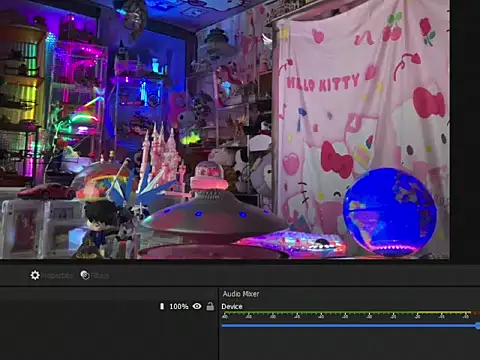Open source Properties via gear icon

click(x=35, y=275)
